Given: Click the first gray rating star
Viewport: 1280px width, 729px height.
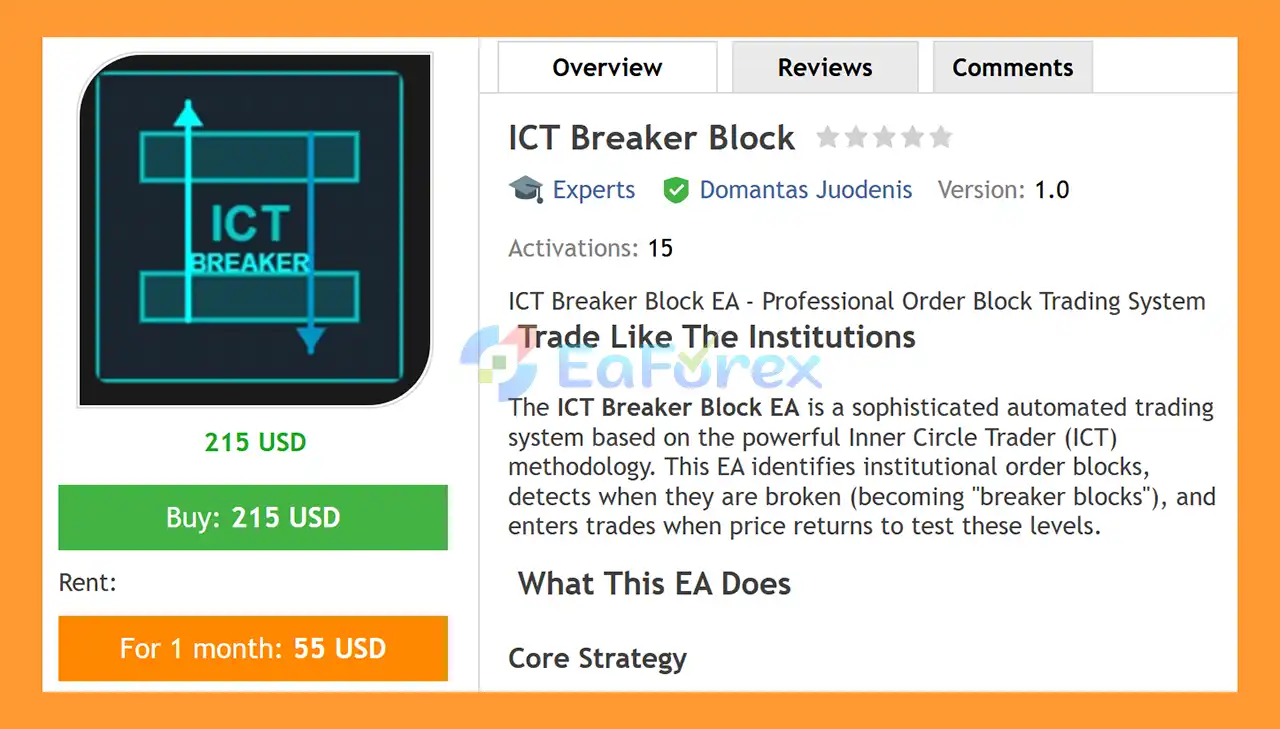Looking at the screenshot, I should pos(828,137).
